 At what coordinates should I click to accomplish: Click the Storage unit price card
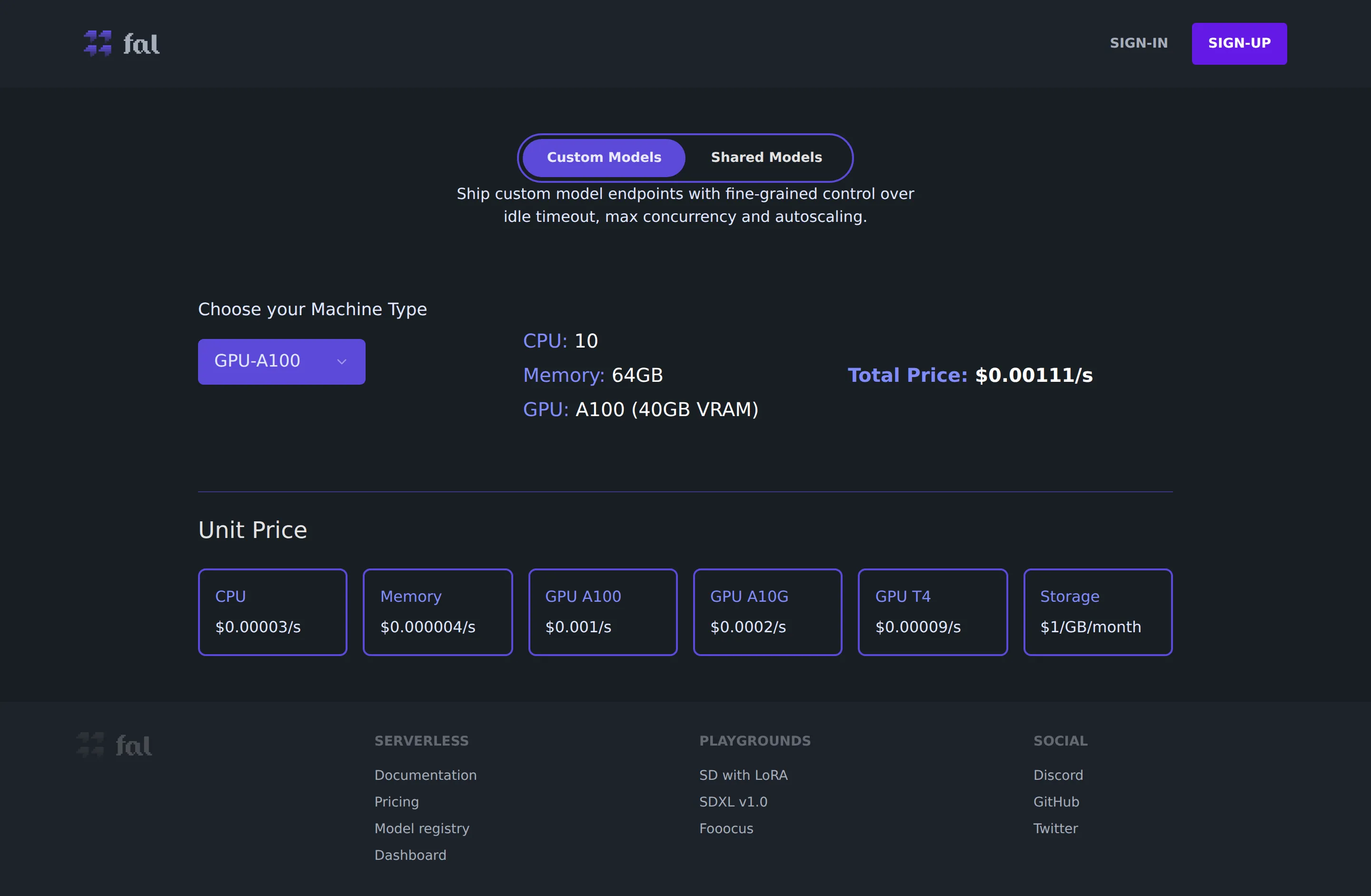1098,612
